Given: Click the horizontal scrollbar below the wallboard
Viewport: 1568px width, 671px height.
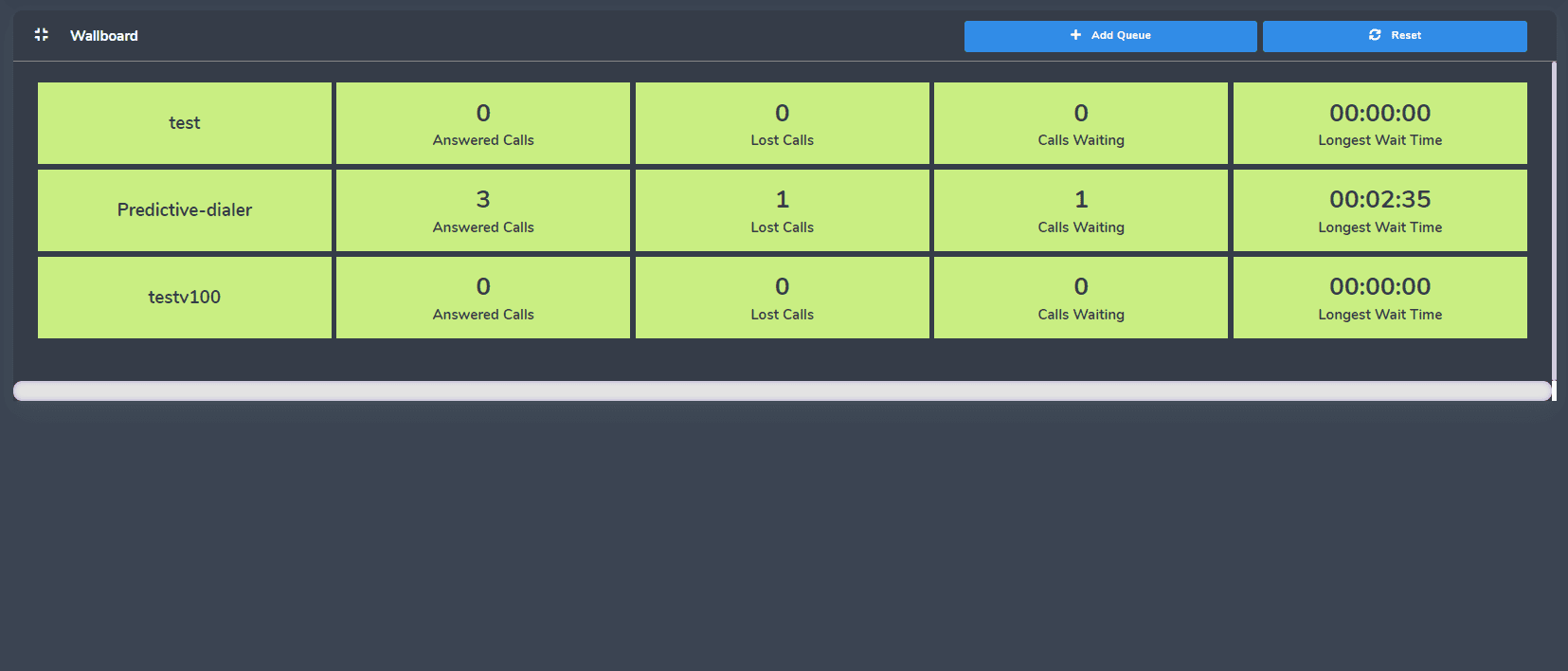Looking at the screenshot, I should coord(783,390).
